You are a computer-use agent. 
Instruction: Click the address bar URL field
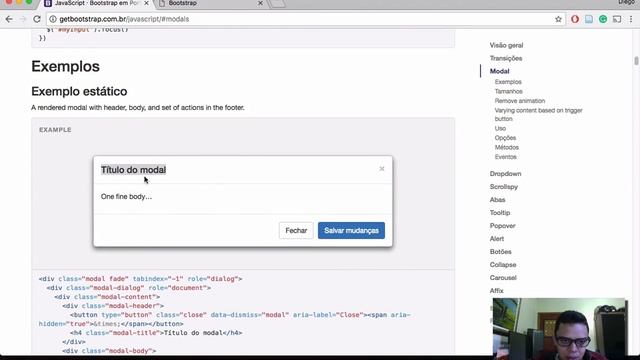[x=302, y=19]
